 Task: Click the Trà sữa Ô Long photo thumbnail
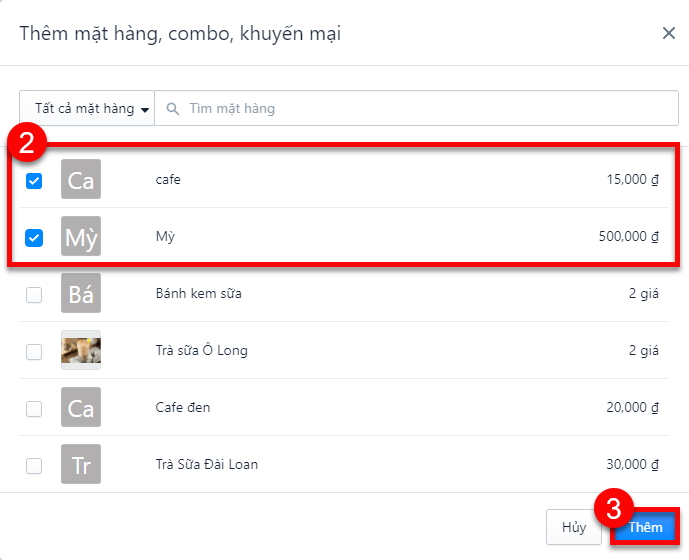(81, 350)
